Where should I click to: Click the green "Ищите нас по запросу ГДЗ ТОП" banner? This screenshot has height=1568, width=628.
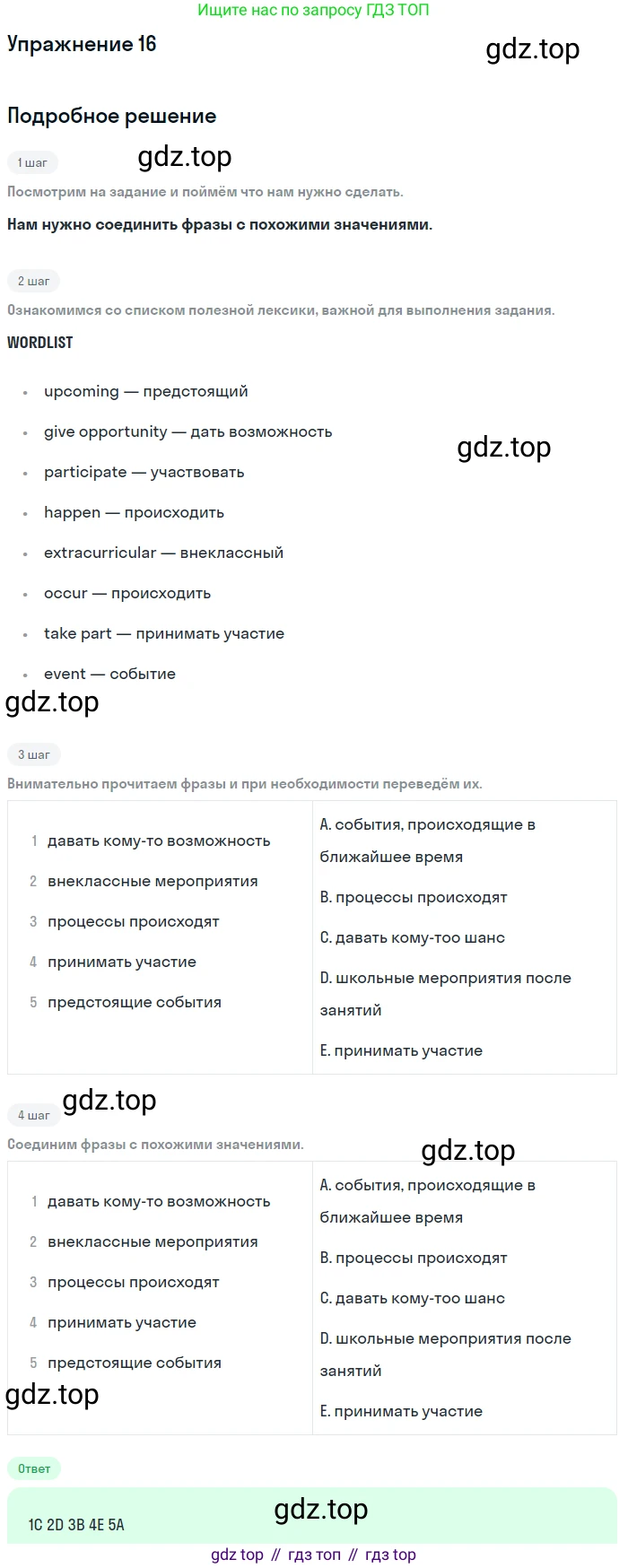pyautogui.click(x=313, y=10)
